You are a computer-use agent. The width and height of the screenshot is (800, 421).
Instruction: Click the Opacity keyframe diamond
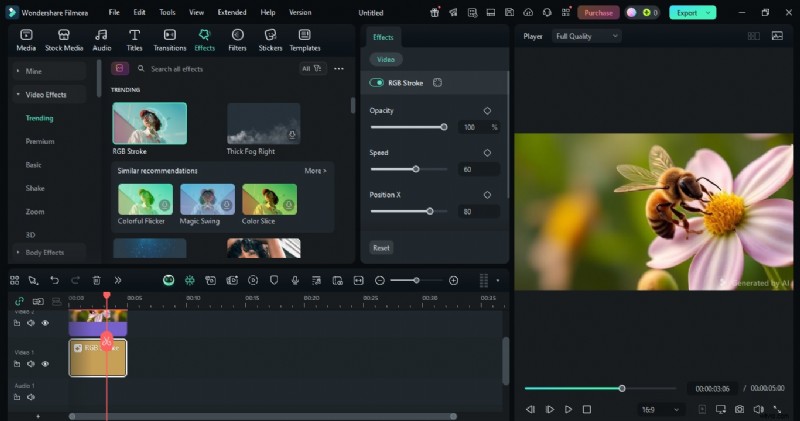[x=487, y=111]
